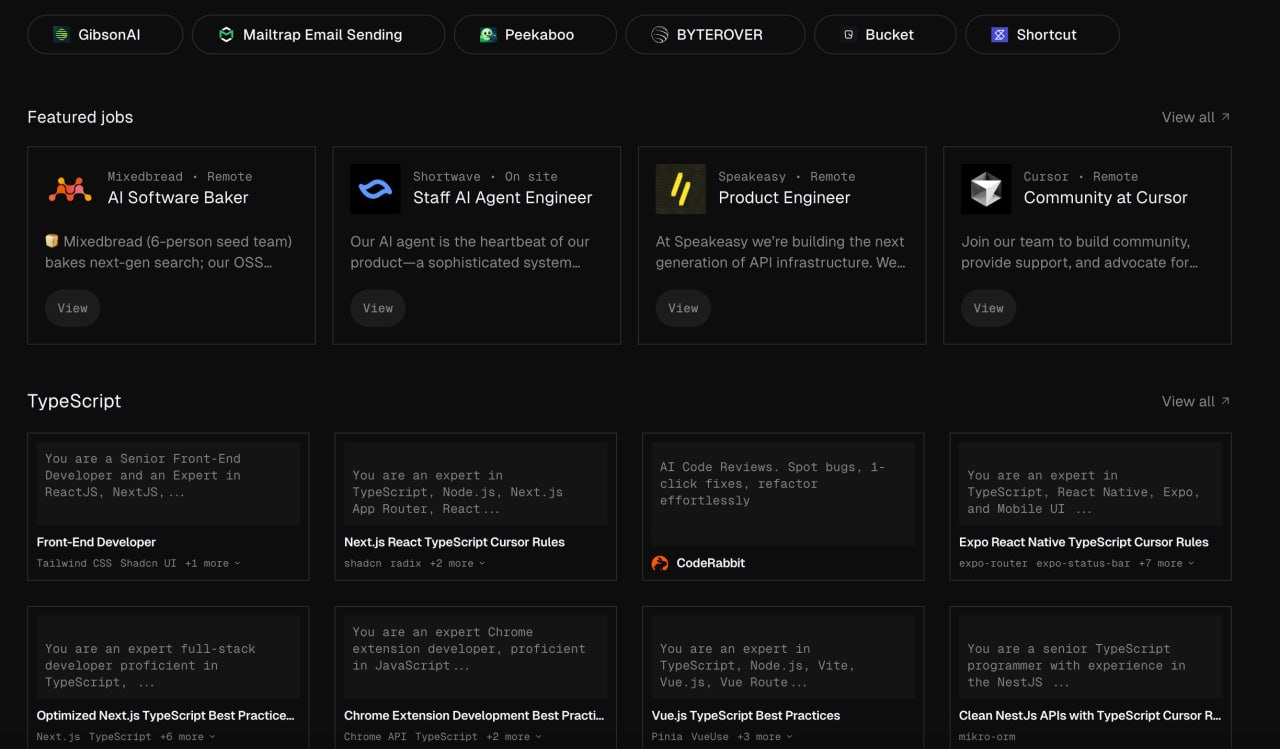This screenshot has width=1280, height=749.
Task: Click the GibsonAI icon in sponsor chip
Action: [x=61, y=35]
